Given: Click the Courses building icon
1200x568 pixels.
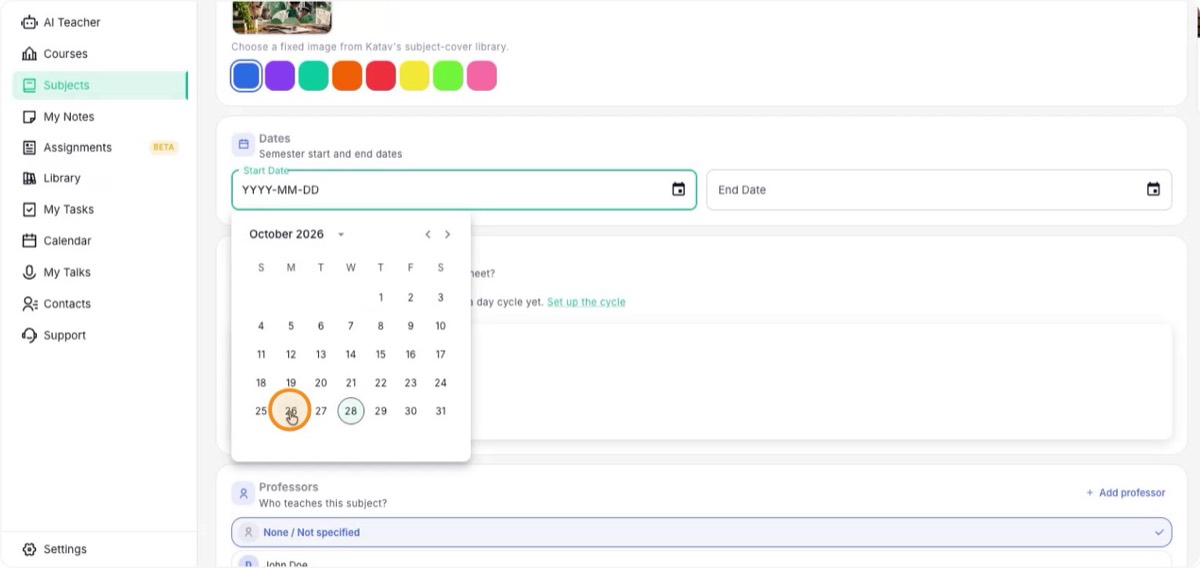Looking at the screenshot, I should (29, 54).
